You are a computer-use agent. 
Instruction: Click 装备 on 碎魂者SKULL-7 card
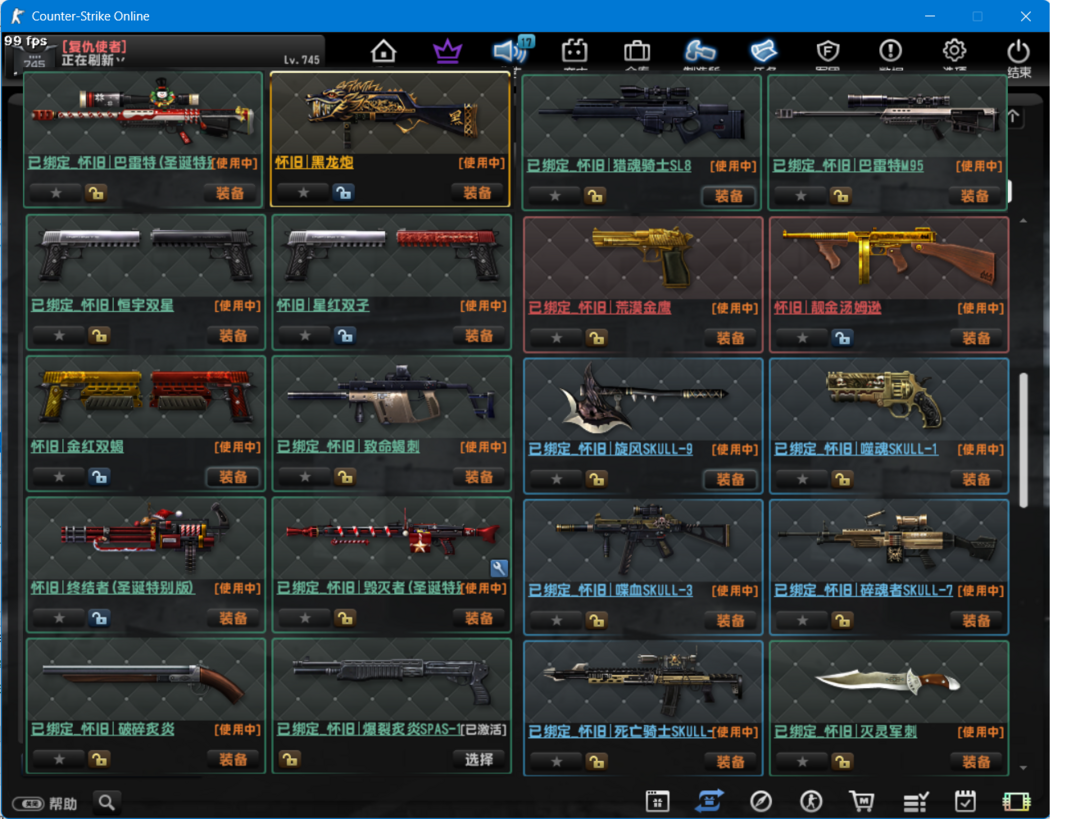point(976,621)
